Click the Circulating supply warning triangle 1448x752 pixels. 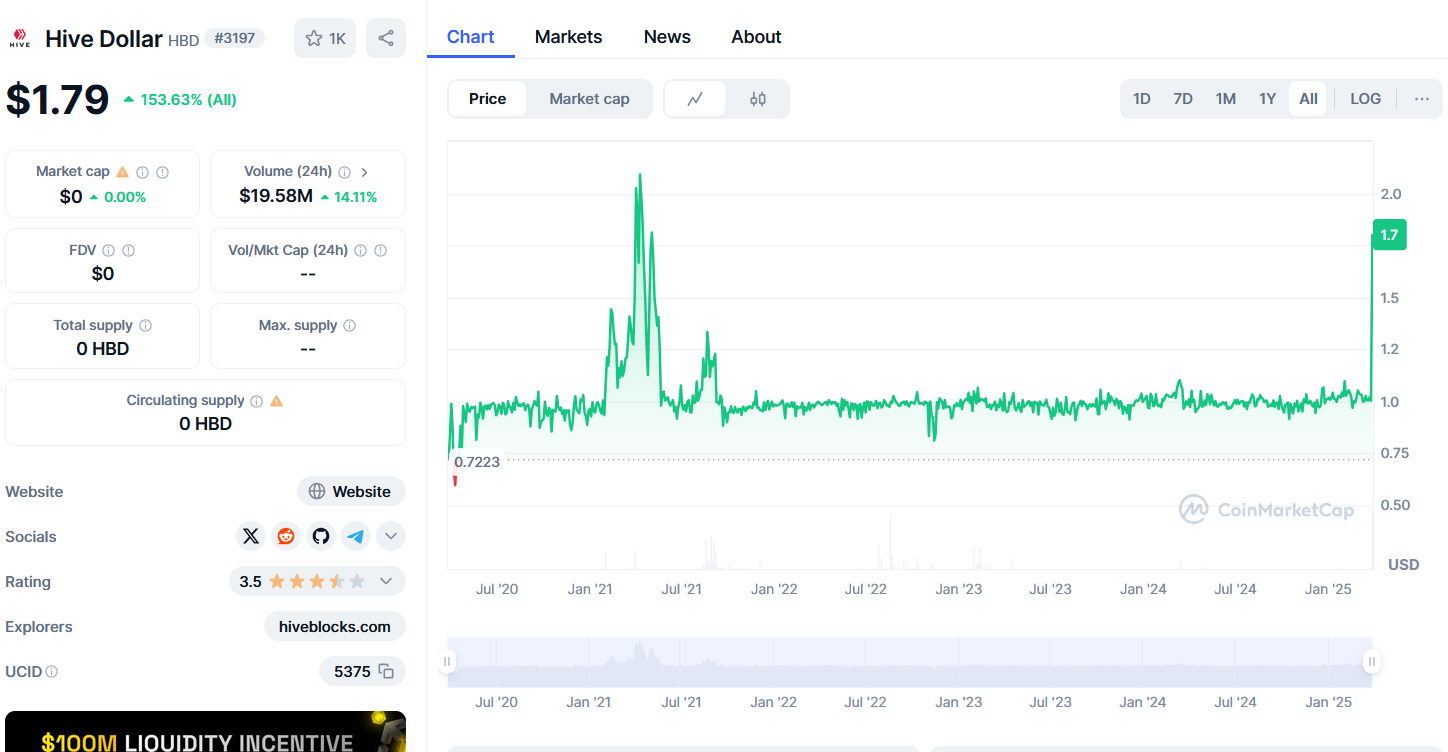(x=277, y=400)
